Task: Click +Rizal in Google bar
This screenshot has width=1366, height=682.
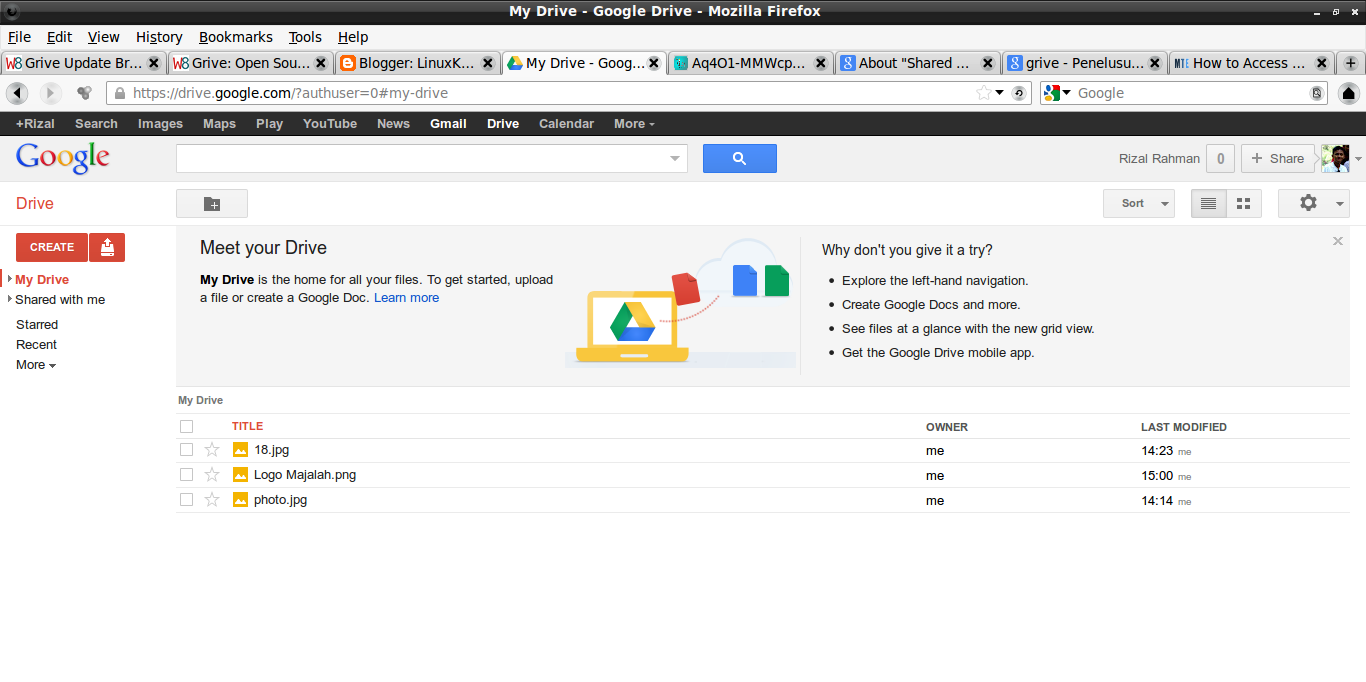Action: [x=35, y=124]
